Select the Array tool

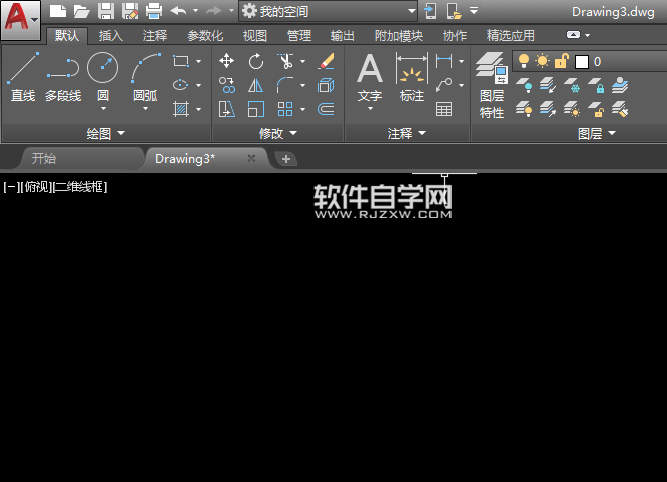coord(285,109)
